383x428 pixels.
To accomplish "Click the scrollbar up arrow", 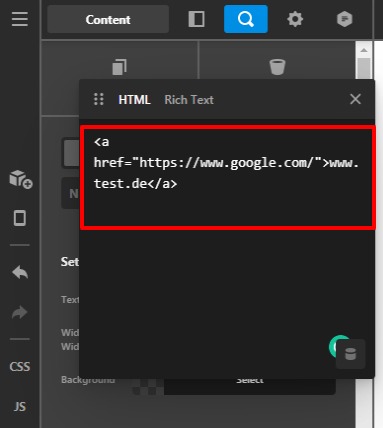I will tap(364, 50).
